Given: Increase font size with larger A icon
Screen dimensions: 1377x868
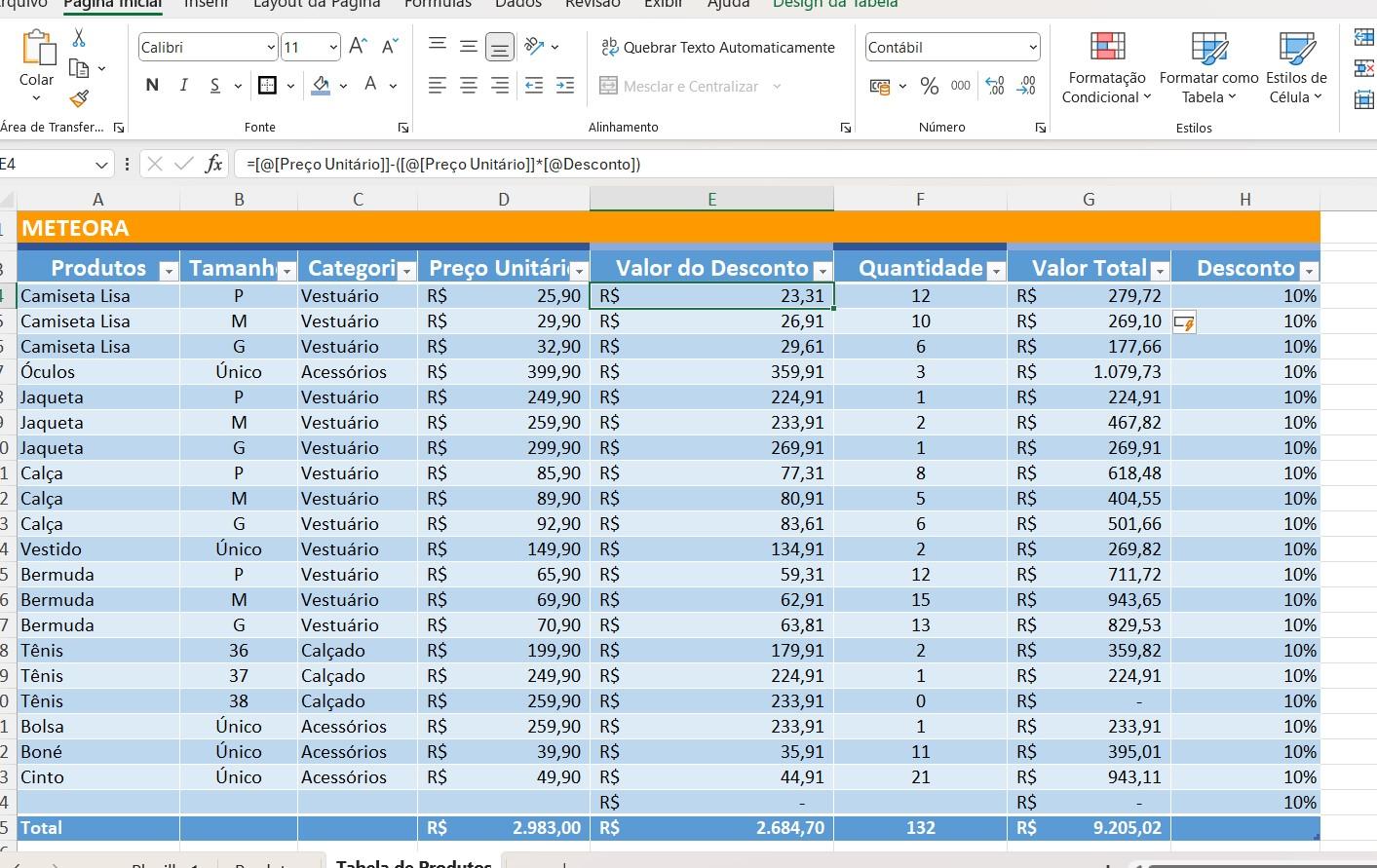Looking at the screenshot, I should coord(358,47).
